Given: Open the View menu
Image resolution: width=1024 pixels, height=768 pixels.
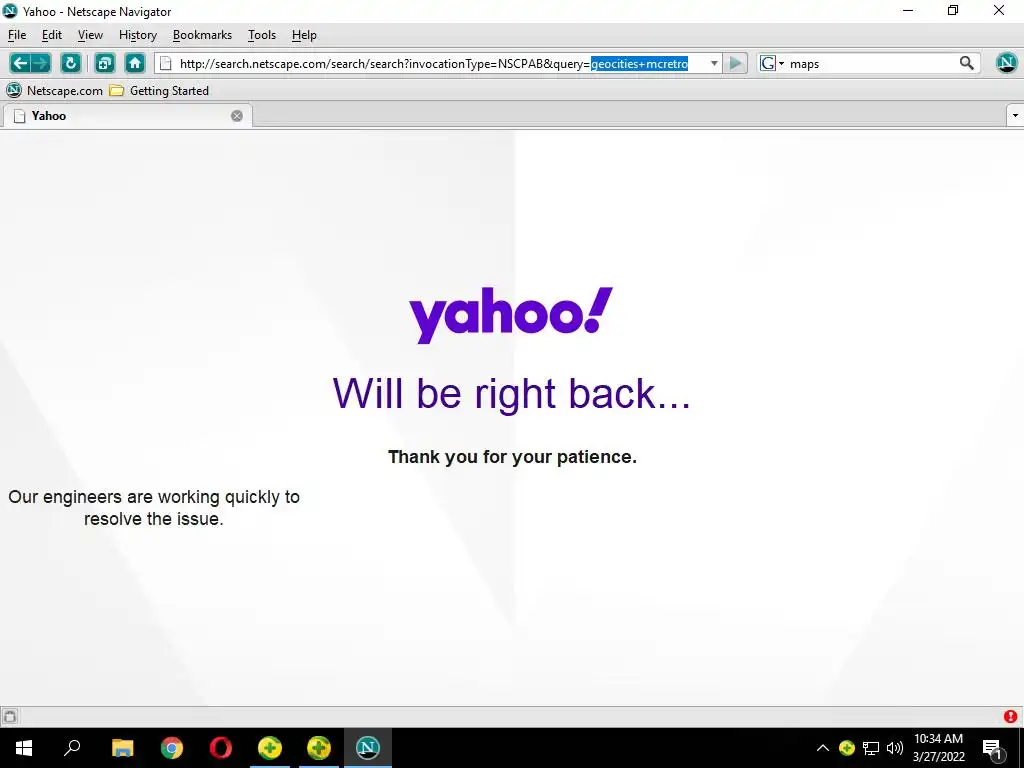Looking at the screenshot, I should tap(90, 35).
